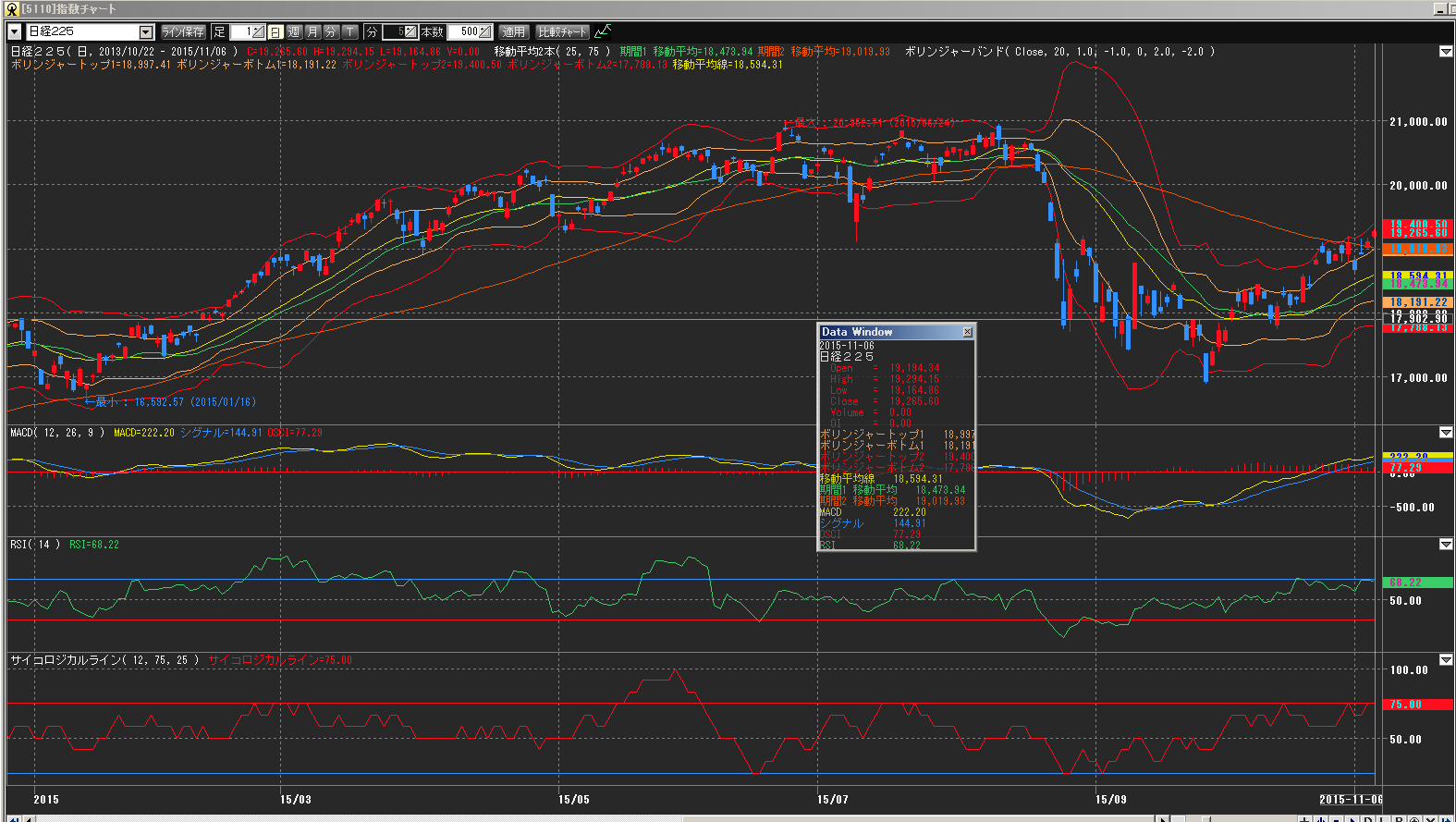
Task: Click the 本数 bar count input field
Action: [463, 31]
